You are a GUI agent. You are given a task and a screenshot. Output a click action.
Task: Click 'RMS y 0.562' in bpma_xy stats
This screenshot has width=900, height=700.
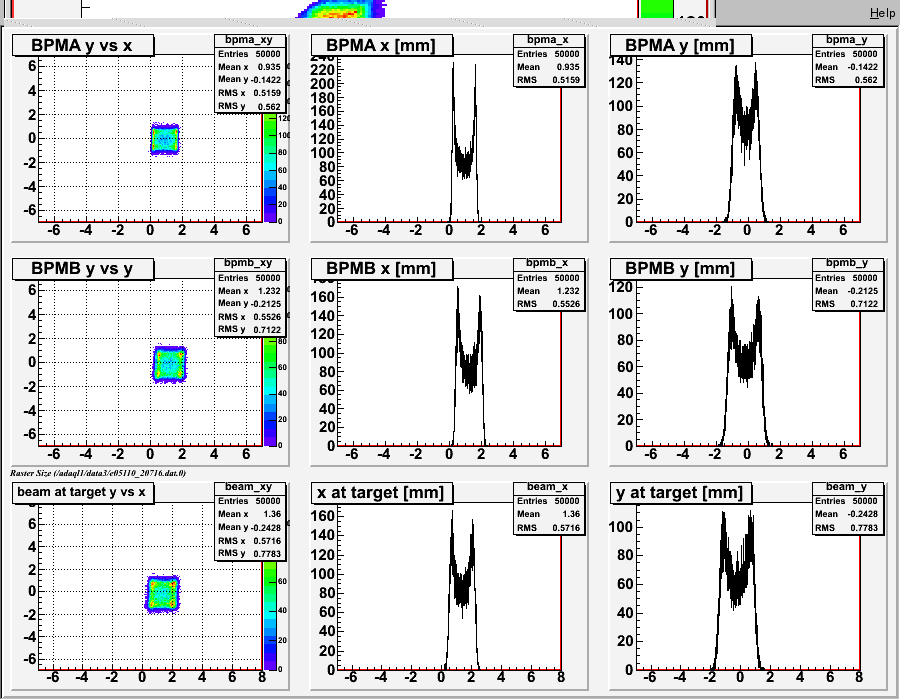(x=249, y=106)
